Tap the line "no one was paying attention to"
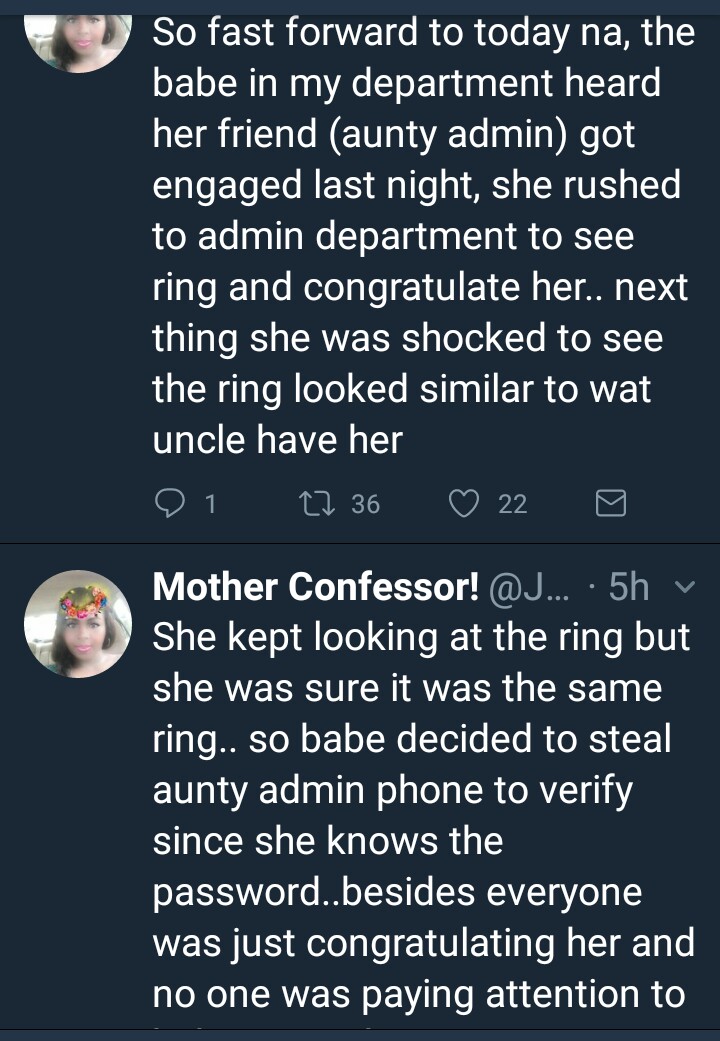Viewport: 720px width, 1041px height. point(418,995)
